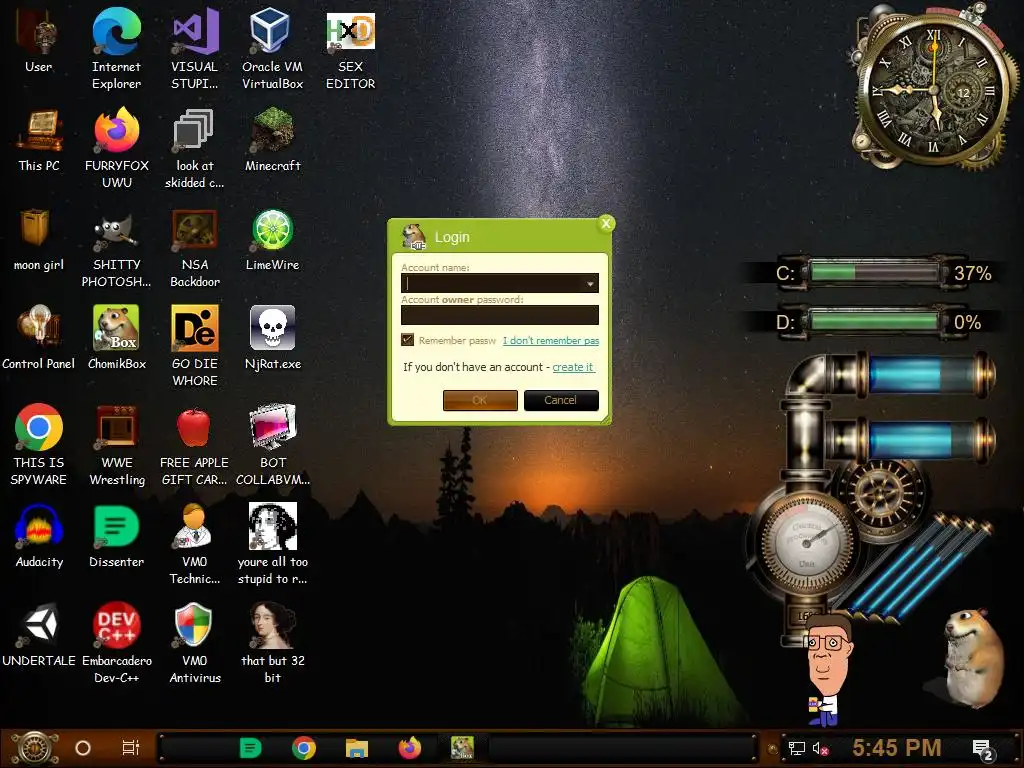Open THIS IS SPYWARE Chrome icon

coord(39,444)
